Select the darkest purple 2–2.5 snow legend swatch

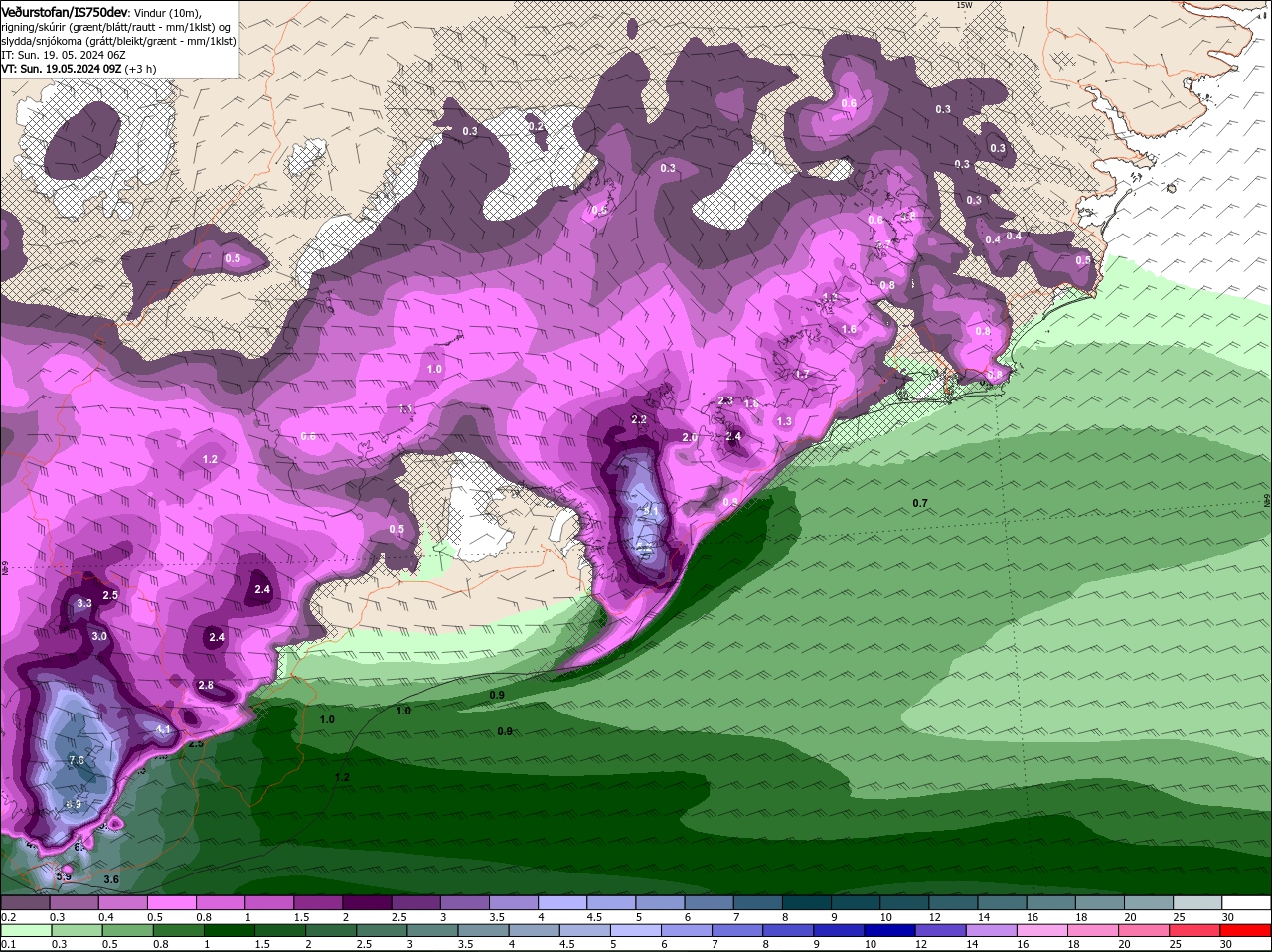click(x=367, y=903)
